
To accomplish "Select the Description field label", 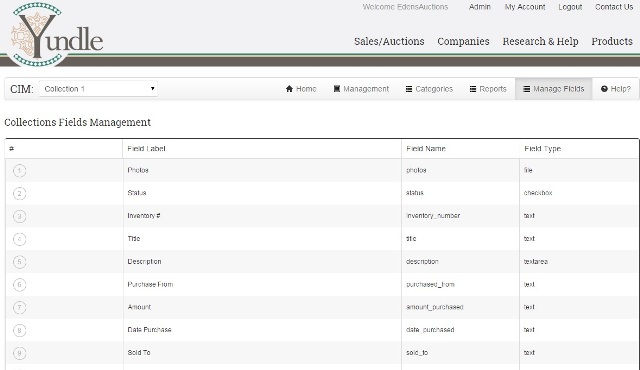I will tap(144, 261).
